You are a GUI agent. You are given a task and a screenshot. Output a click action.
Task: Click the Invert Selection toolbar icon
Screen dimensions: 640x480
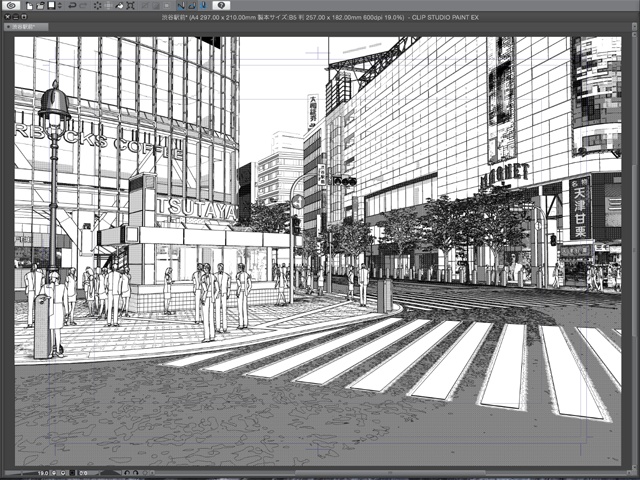pyautogui.click(x=156, y=6)
